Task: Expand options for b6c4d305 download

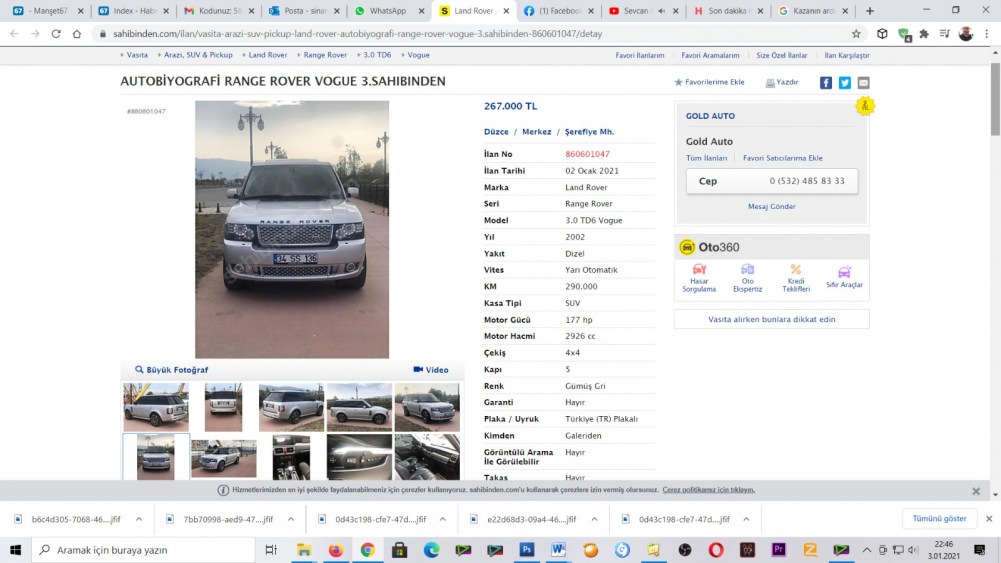Action: point(139,520)
